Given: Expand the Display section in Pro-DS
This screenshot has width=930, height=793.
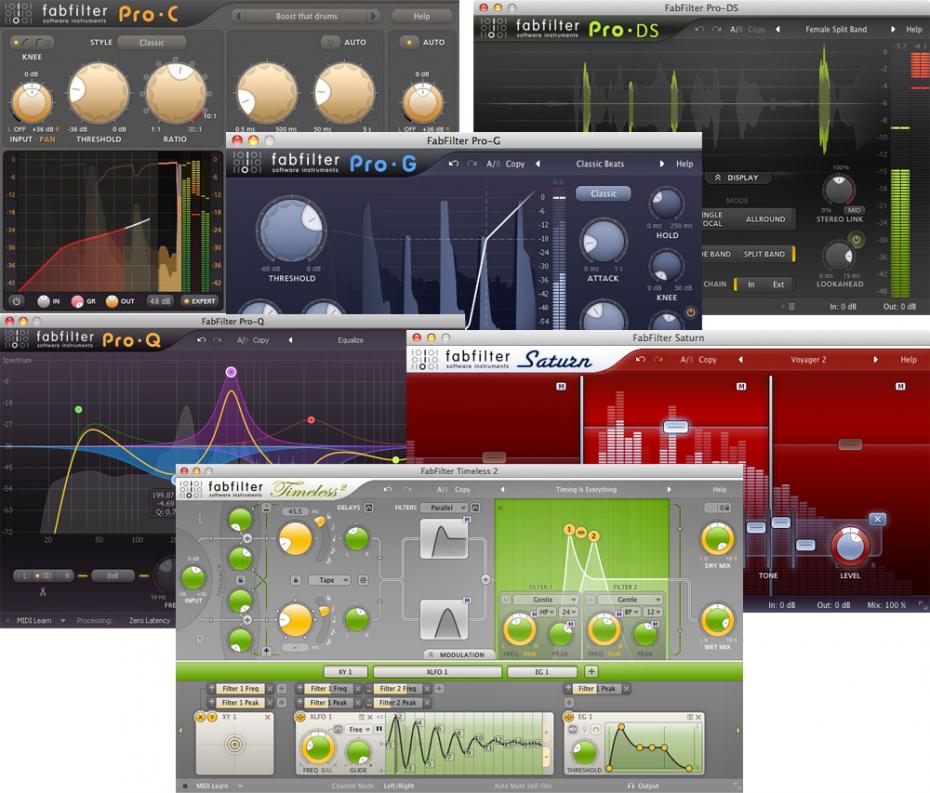Looking at the screenshot, I should pos(736,178).
